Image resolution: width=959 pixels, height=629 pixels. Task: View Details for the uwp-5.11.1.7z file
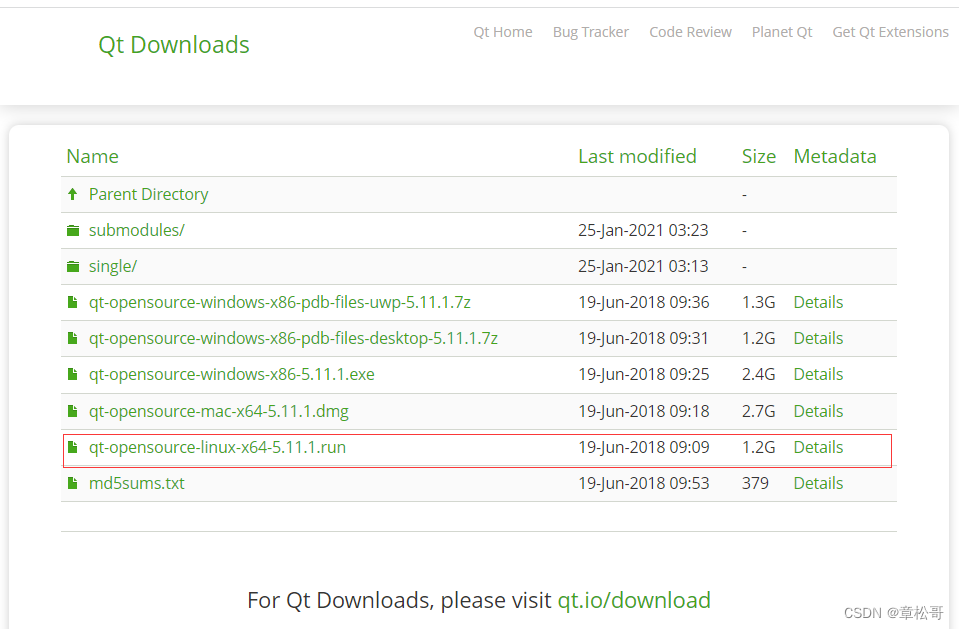(818, 302)
